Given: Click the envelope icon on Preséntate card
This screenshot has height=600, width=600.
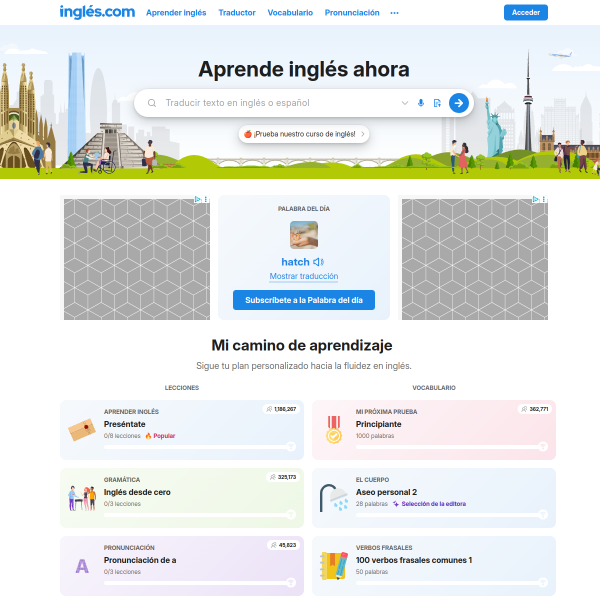Looking at the screenshot, I should [82, 430].
